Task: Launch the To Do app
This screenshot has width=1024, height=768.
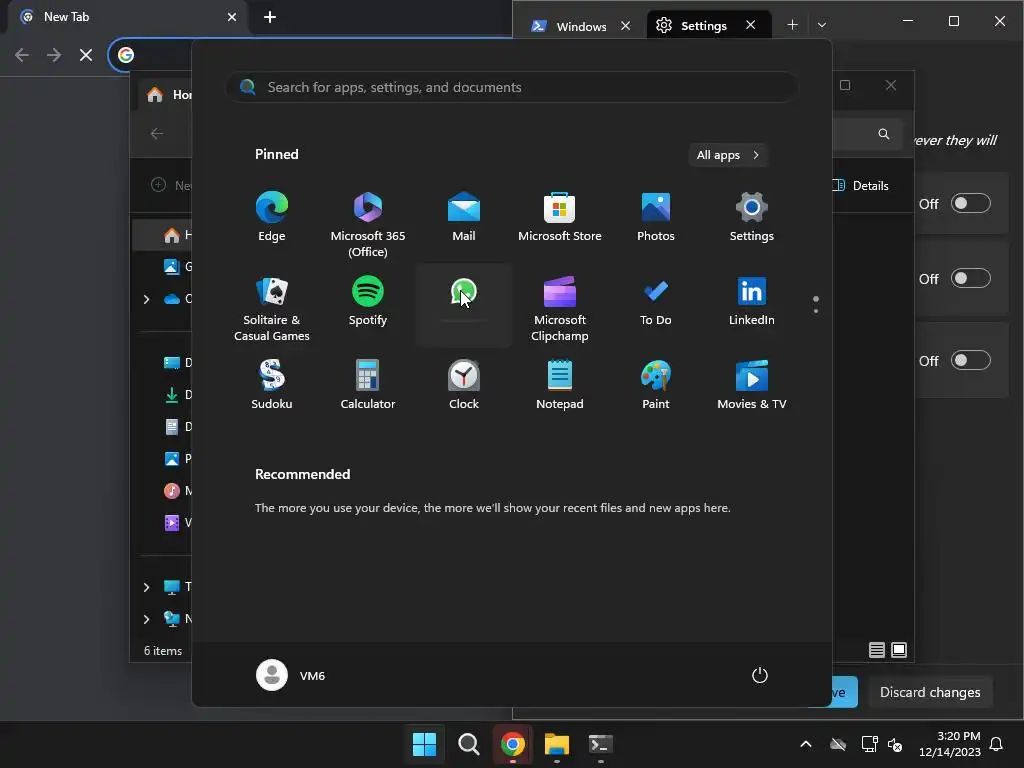Action: pos(656,302)
